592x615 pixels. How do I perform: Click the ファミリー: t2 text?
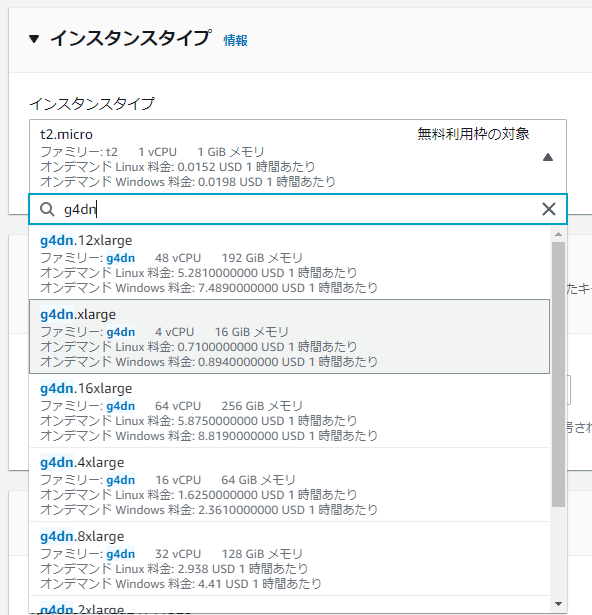coord(79,152)
